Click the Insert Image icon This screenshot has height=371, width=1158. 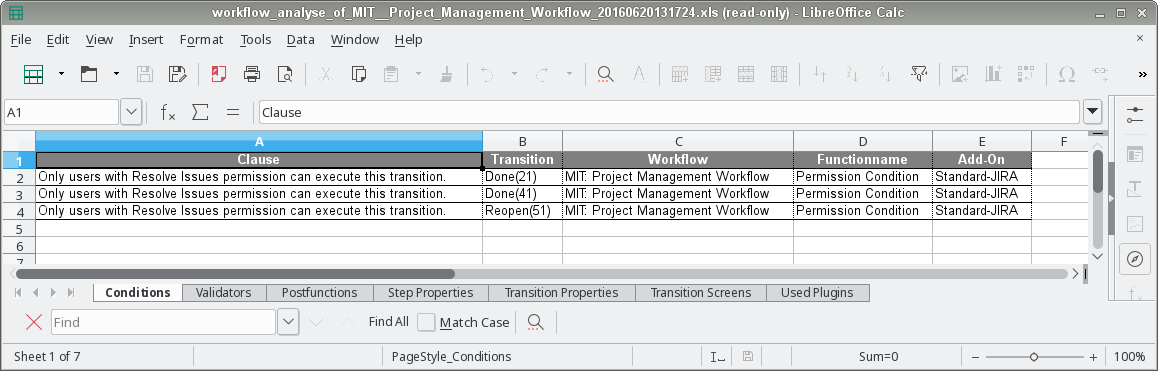click(x=959, y=74)
